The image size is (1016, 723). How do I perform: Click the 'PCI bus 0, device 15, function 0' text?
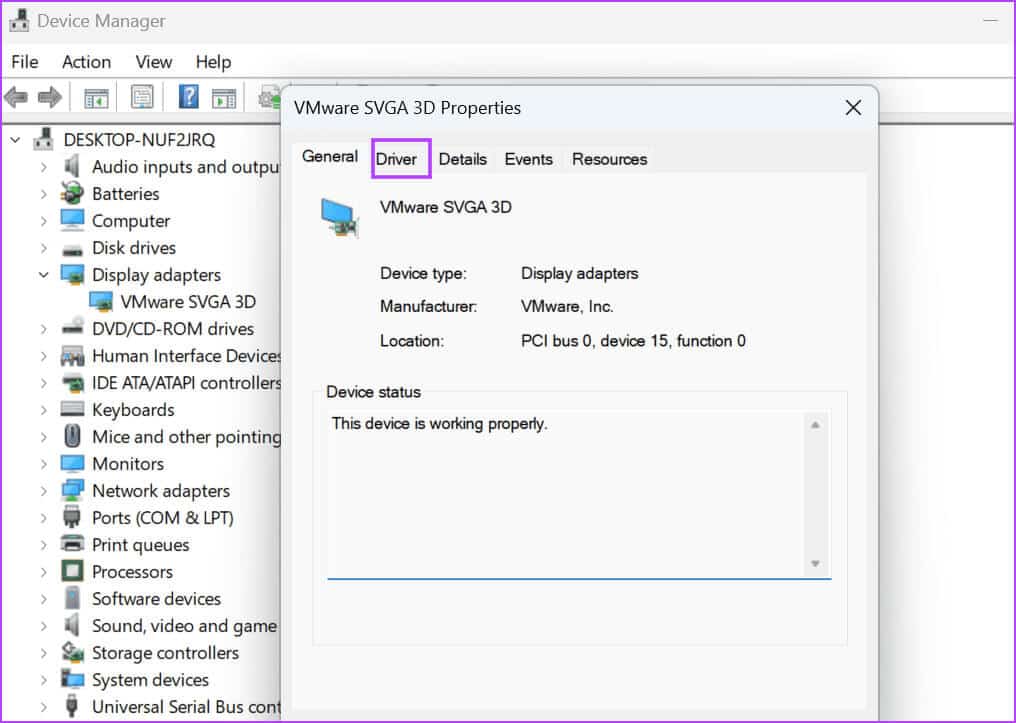pos(633,341)
